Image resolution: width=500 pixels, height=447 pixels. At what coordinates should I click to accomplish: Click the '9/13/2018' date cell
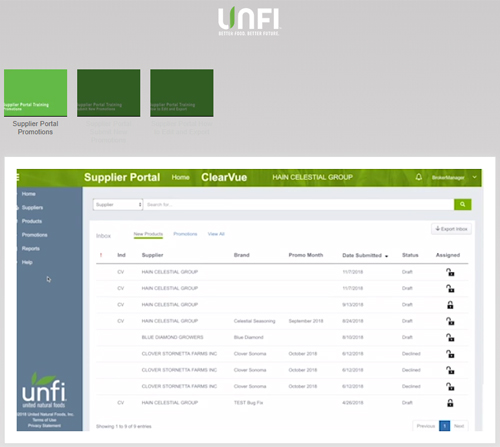coord(353,305)
